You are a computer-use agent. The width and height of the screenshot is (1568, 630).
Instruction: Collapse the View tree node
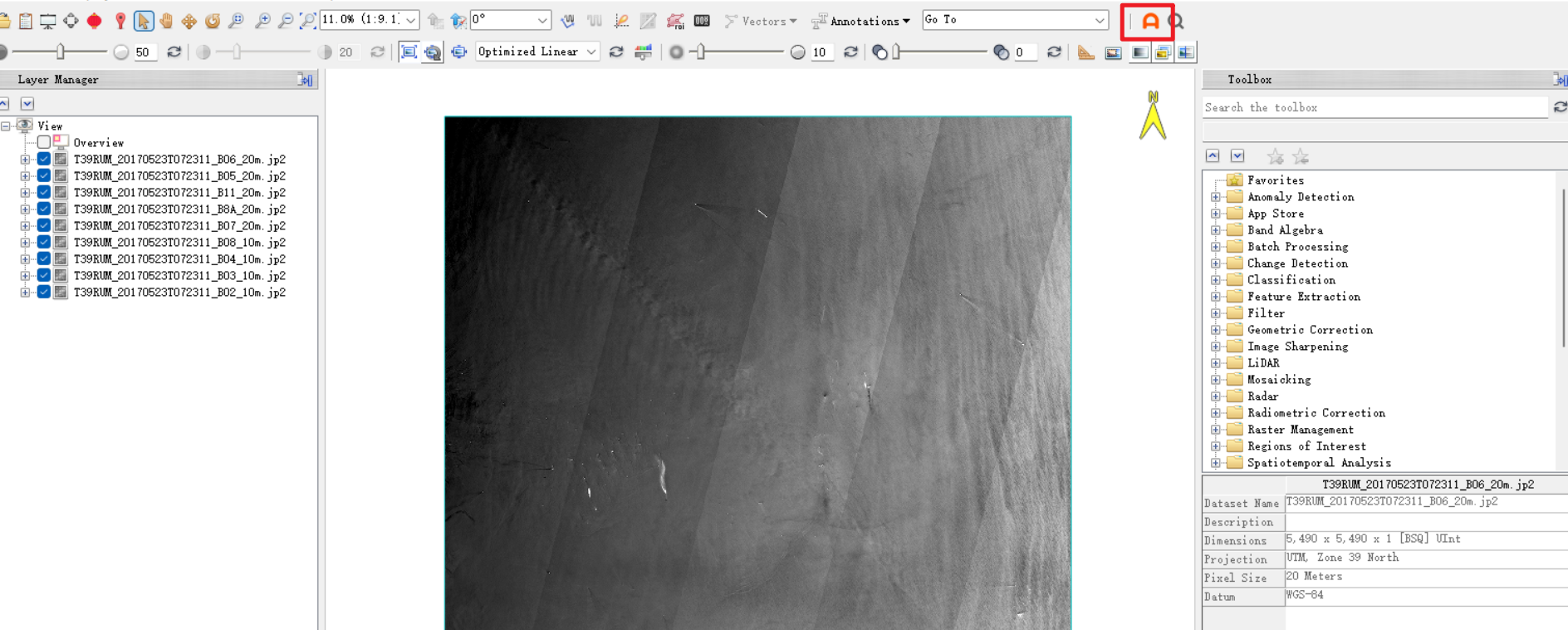point(6,126)
